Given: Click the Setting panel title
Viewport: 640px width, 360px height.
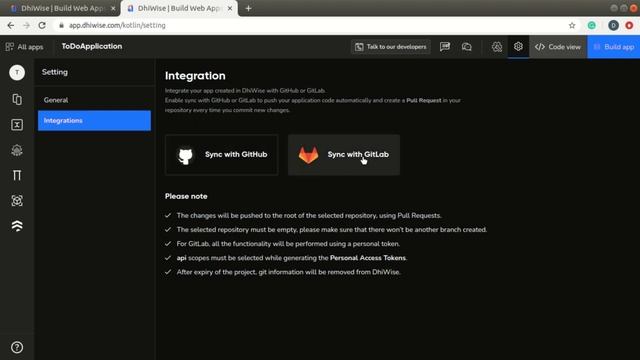Looking at the screenshot, I should (x=55, y=72).
